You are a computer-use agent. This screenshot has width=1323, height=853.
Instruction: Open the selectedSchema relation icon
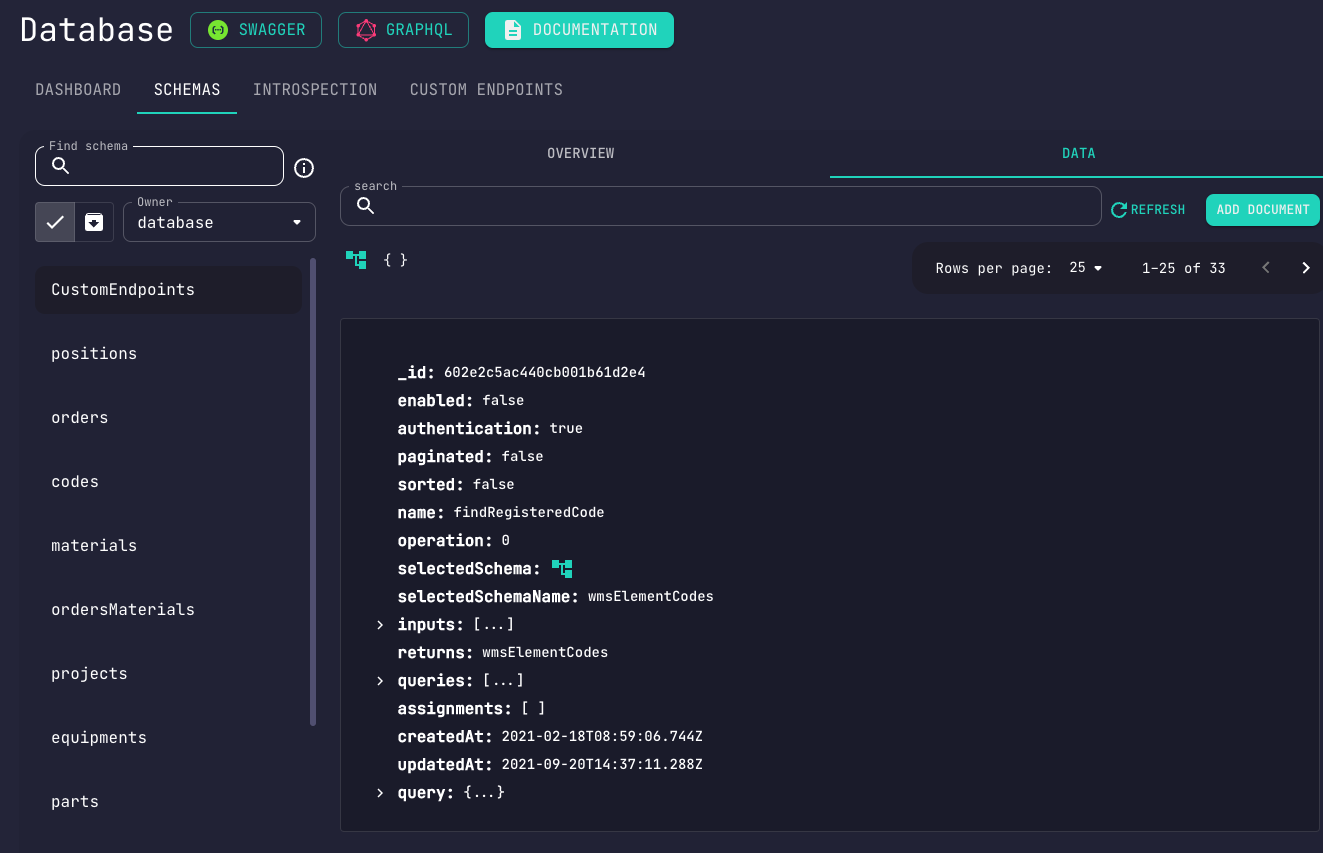coord(562,569)
